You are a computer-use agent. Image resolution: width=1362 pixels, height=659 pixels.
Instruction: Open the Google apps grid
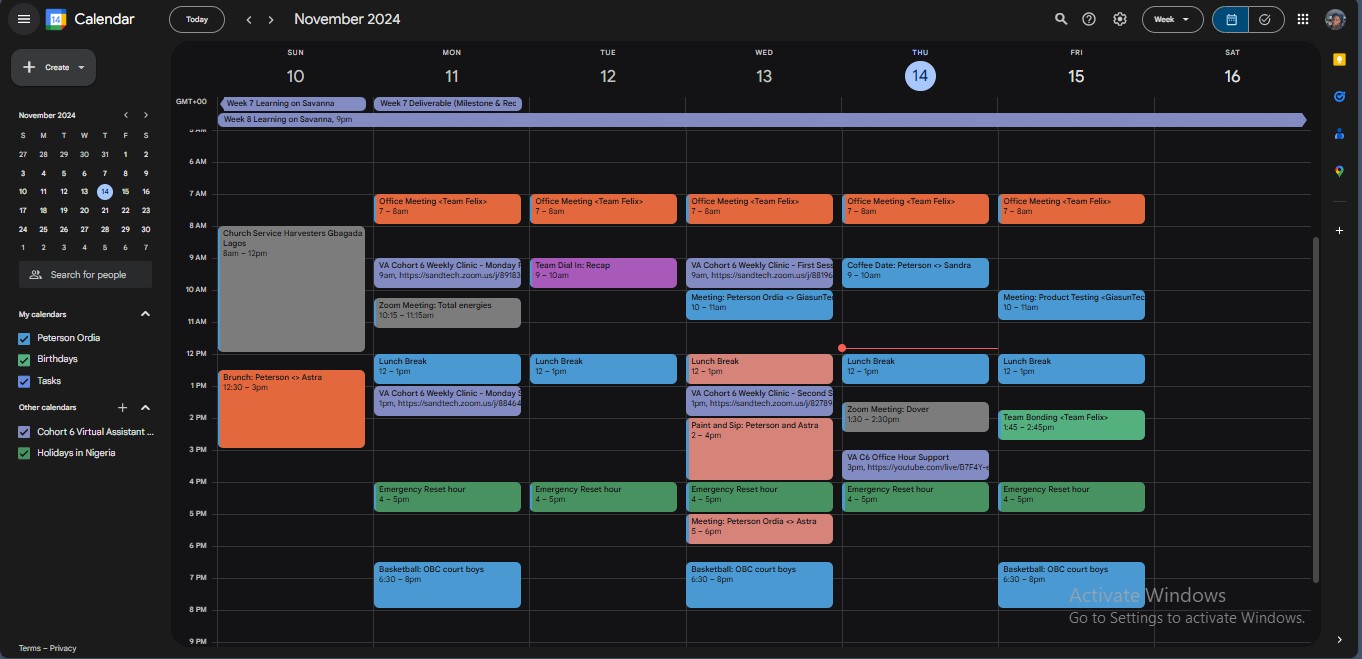(x=1302, y=19)
